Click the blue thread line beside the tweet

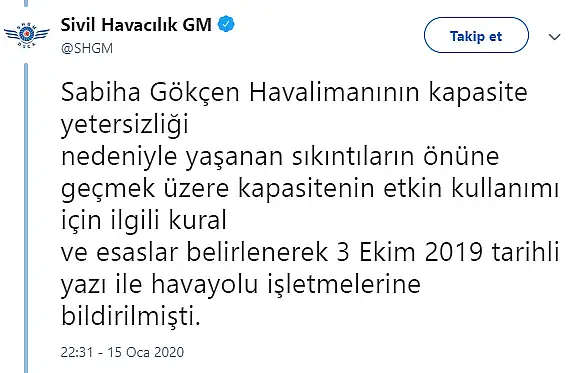pyautogui.click(x=26, y=218)
